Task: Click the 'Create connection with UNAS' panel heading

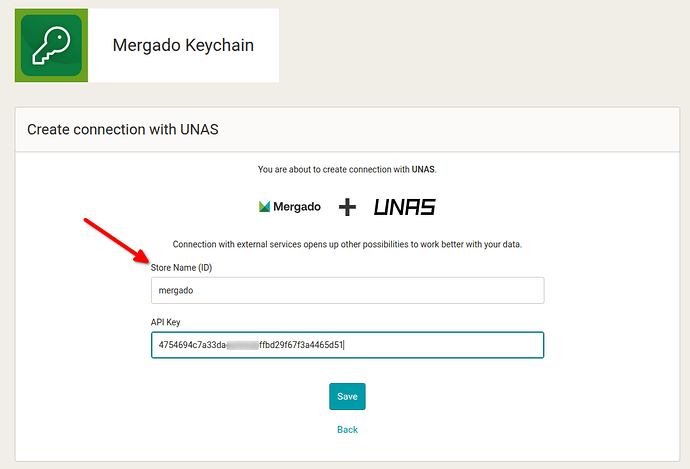Action: 123,130
